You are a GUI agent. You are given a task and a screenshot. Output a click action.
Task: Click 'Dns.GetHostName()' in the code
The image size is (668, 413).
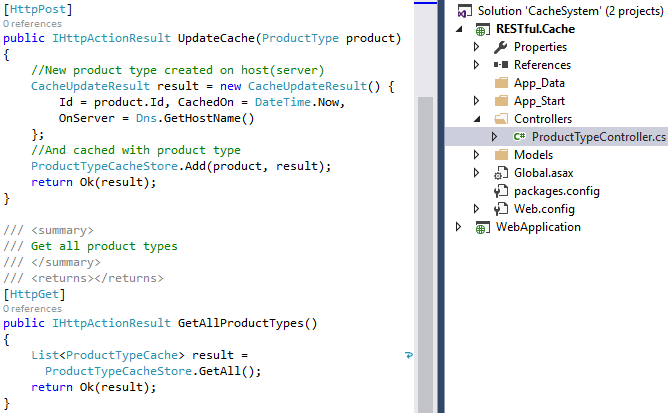tap(195, 118)
